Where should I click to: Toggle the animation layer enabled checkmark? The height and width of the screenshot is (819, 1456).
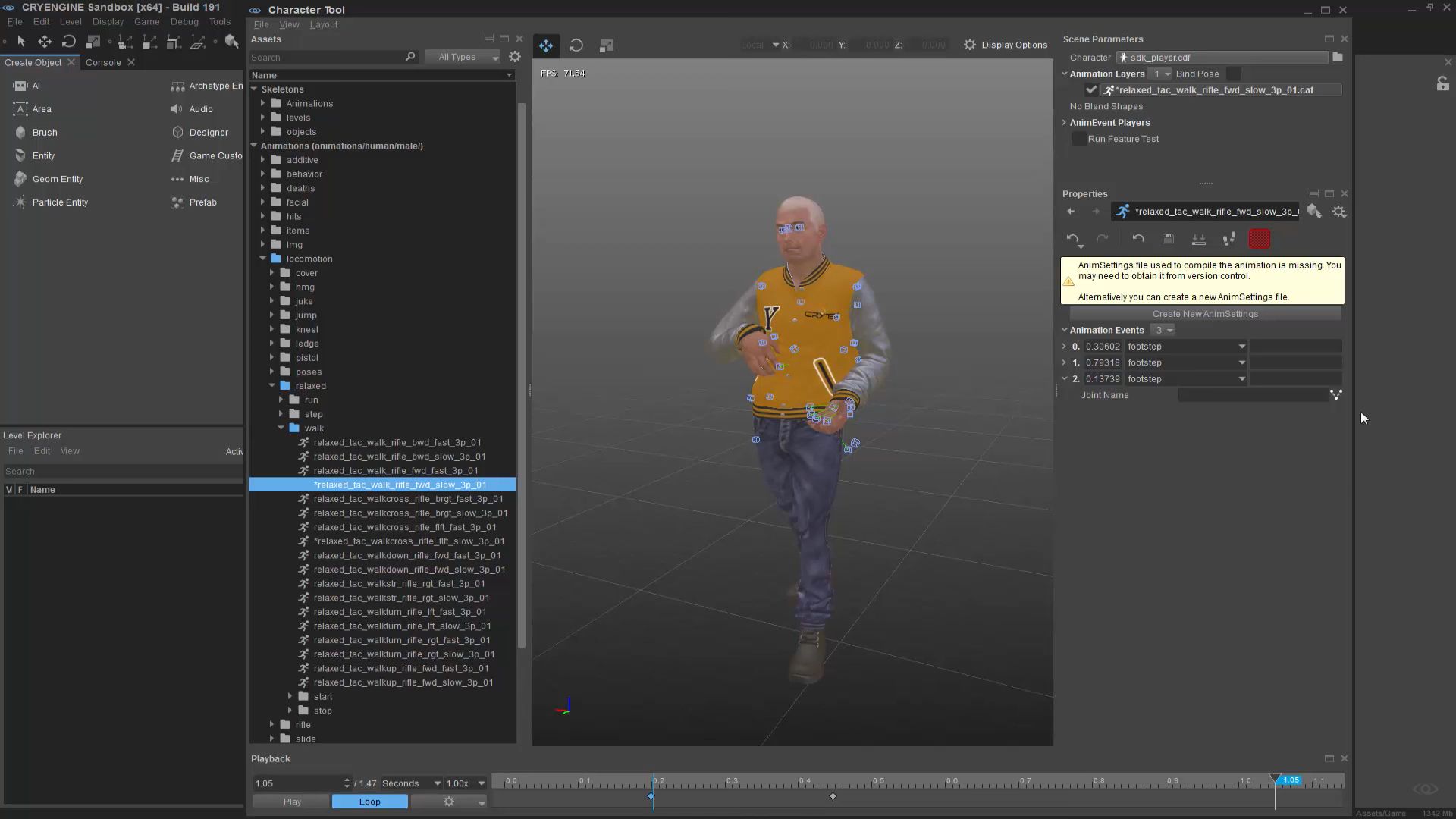pos(1091,90)
